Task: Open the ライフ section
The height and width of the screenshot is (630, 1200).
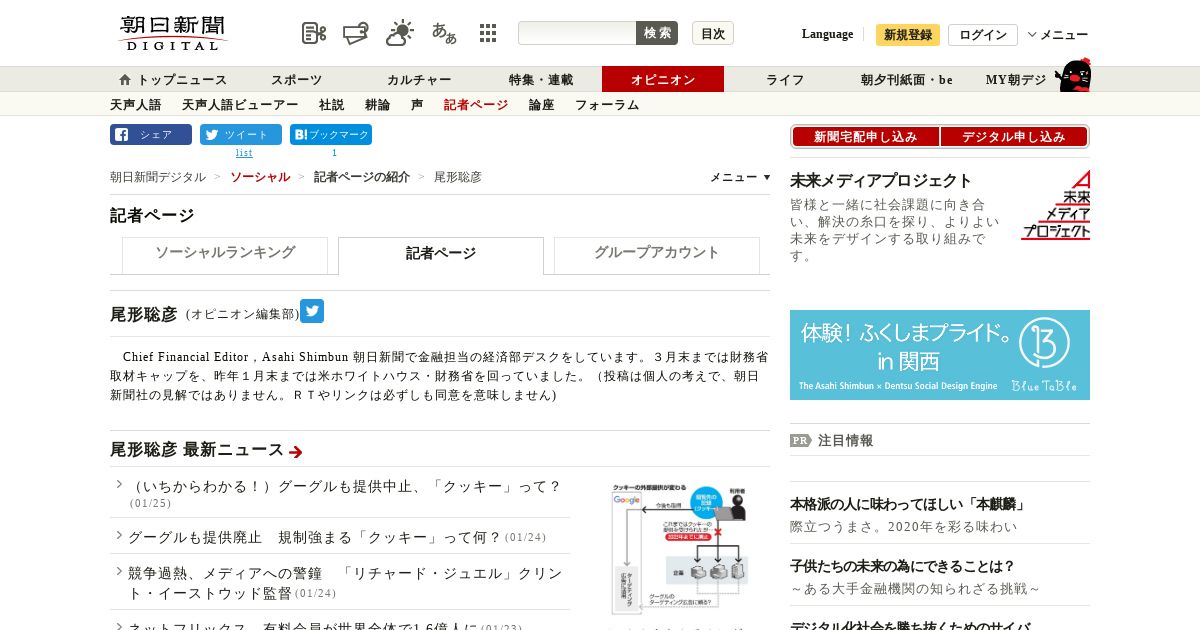Action: pyautogui.click(x=785, y=80)
